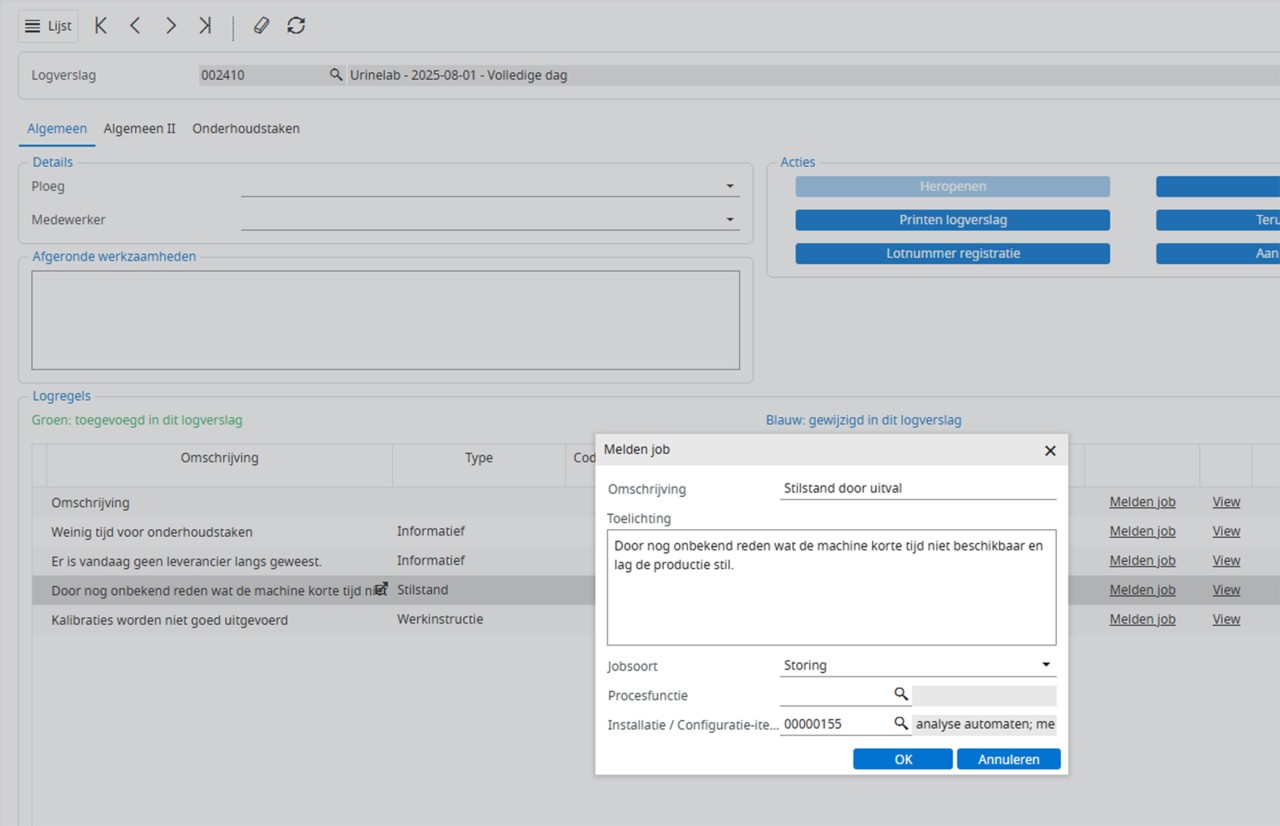The height and width of the screenshot is (826, 1280).
Task: Click the Logverslag number field 002410
Action: (x=263, y=75)
